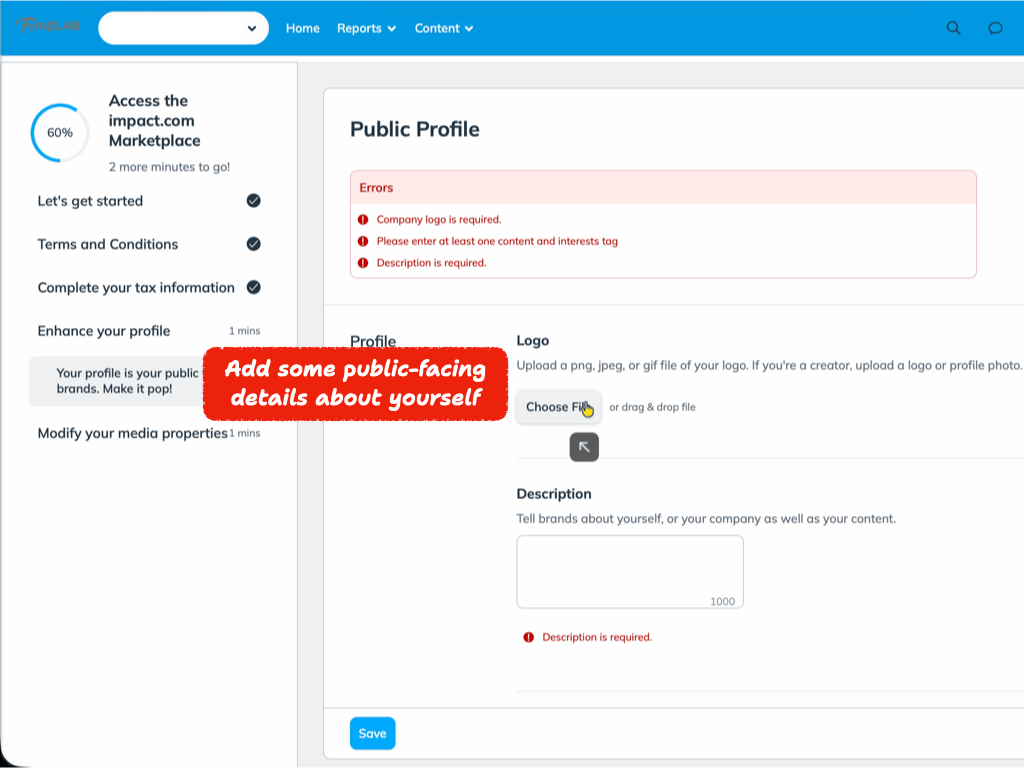Click the error icon beside content tags error
Viewport: 1024px width, 768px height.
[362, 241]
